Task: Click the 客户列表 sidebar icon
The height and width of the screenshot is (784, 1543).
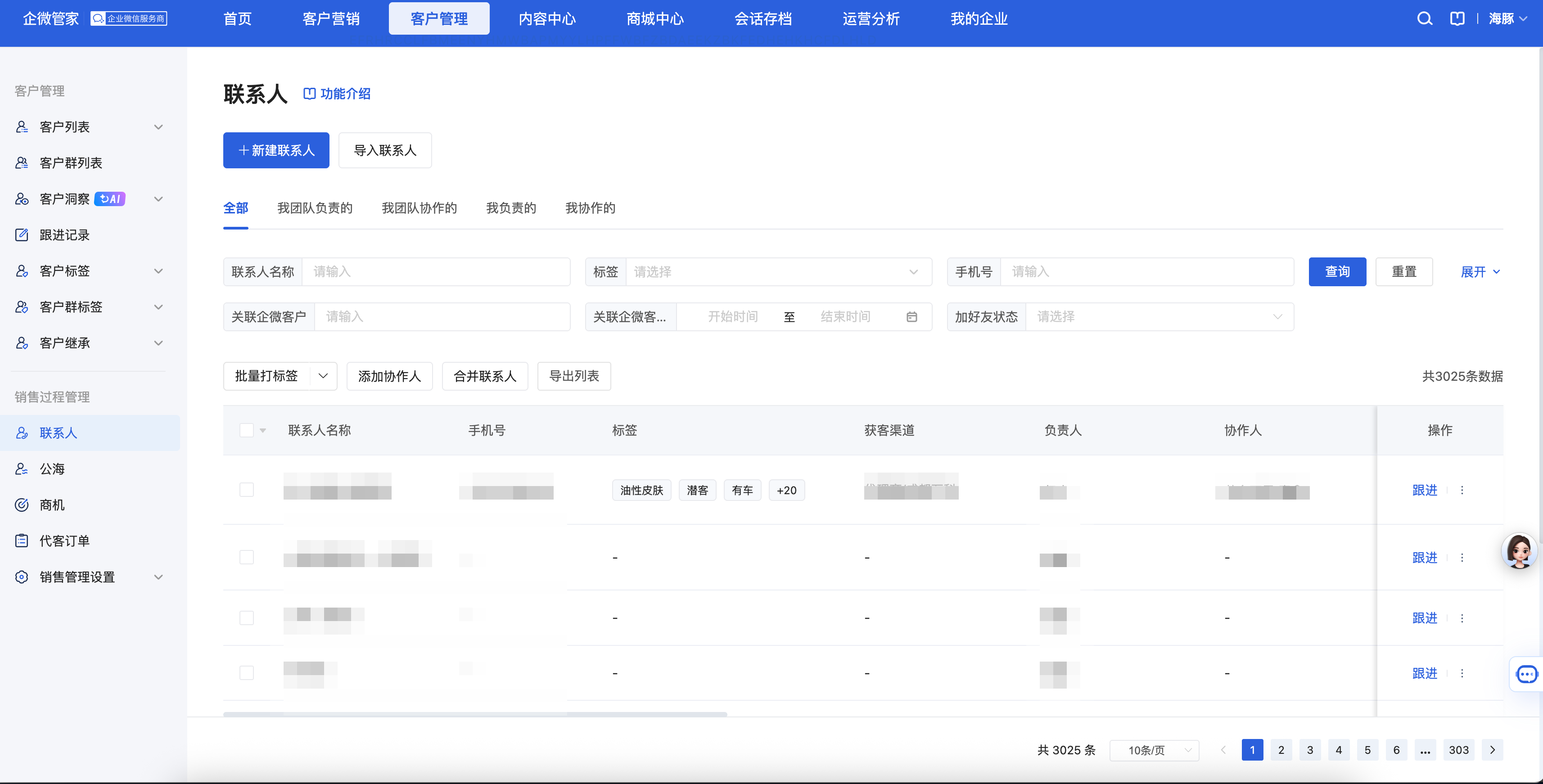Action: tap(22, 127)
